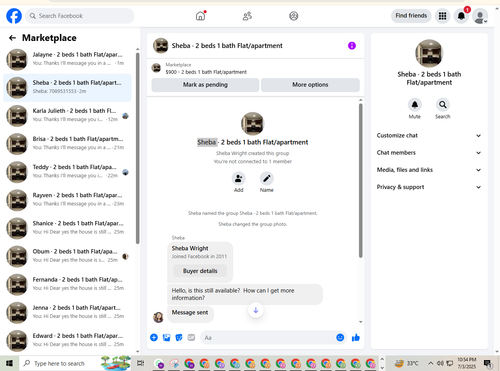Open Task View in taskbar
500x371 pixels.
pos(141,363)
